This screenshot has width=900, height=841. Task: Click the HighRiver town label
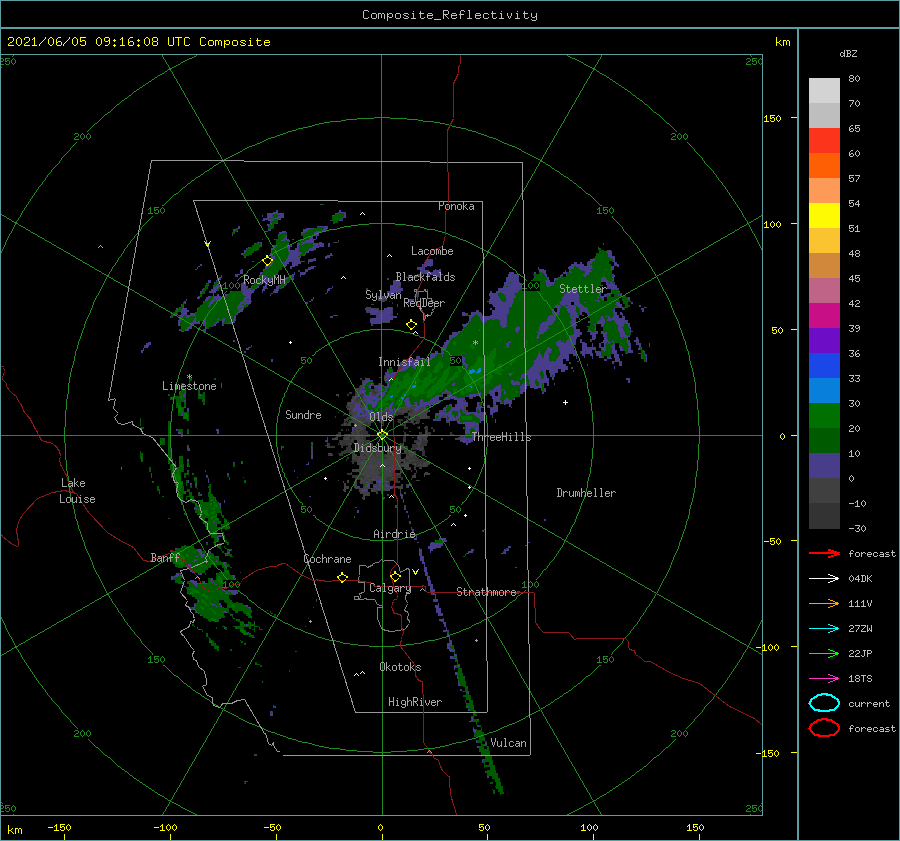pyautogui.click(x=415, y=702)
